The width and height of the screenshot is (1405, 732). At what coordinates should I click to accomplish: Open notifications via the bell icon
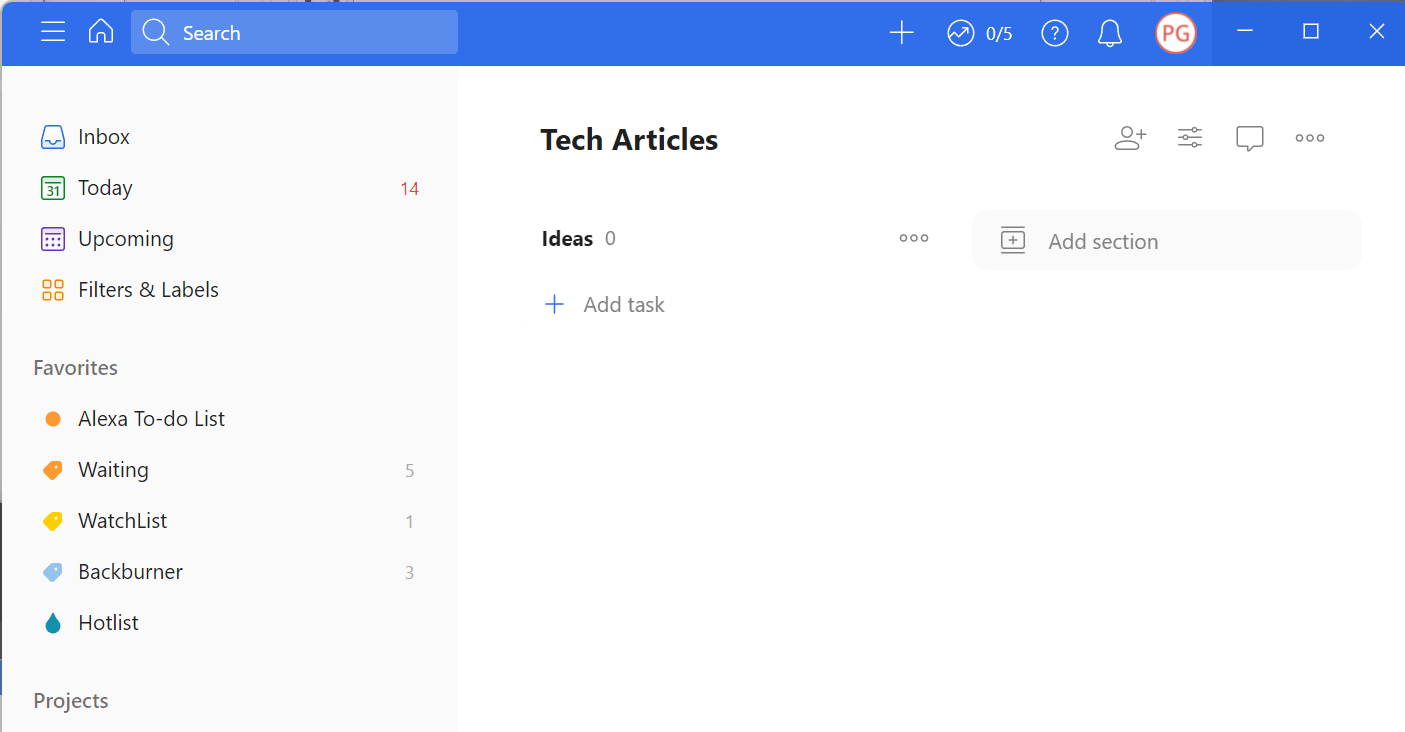pyautogui.click(x=1109, y=32)
